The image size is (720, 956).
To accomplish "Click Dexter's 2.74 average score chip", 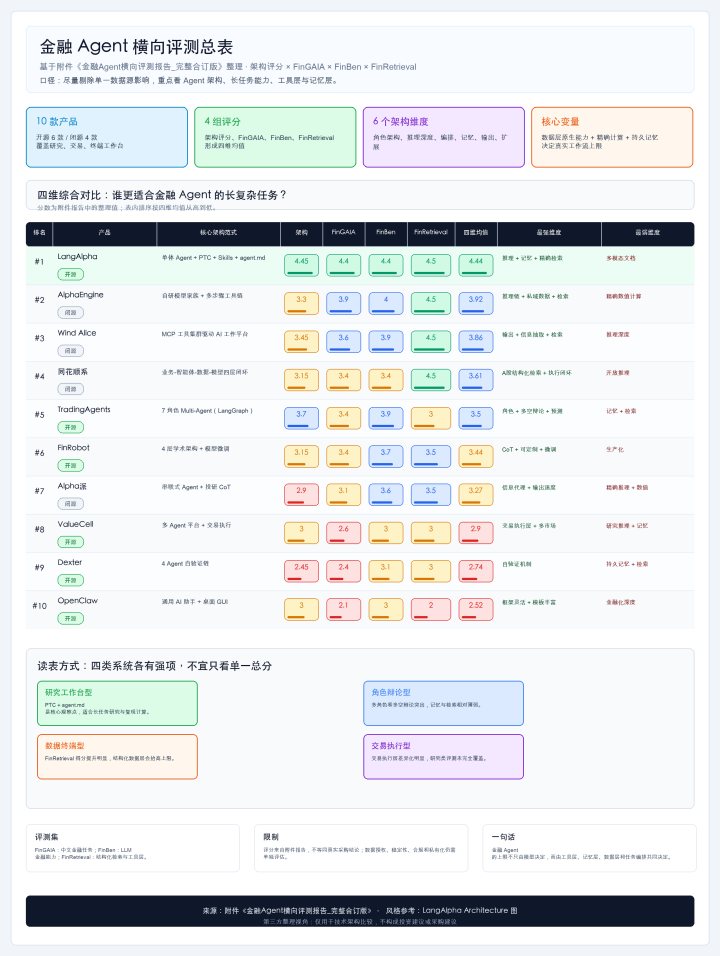I will point(476,571).
